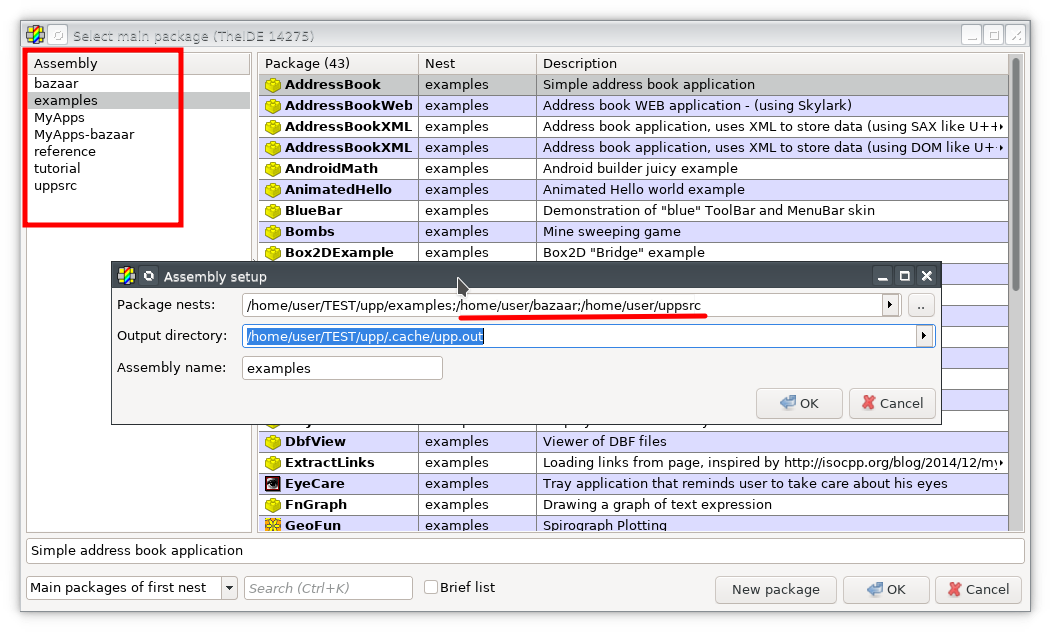The image size is (1051, 632).
Task: Click the EyeCare package eye icon
Action: 273,484
